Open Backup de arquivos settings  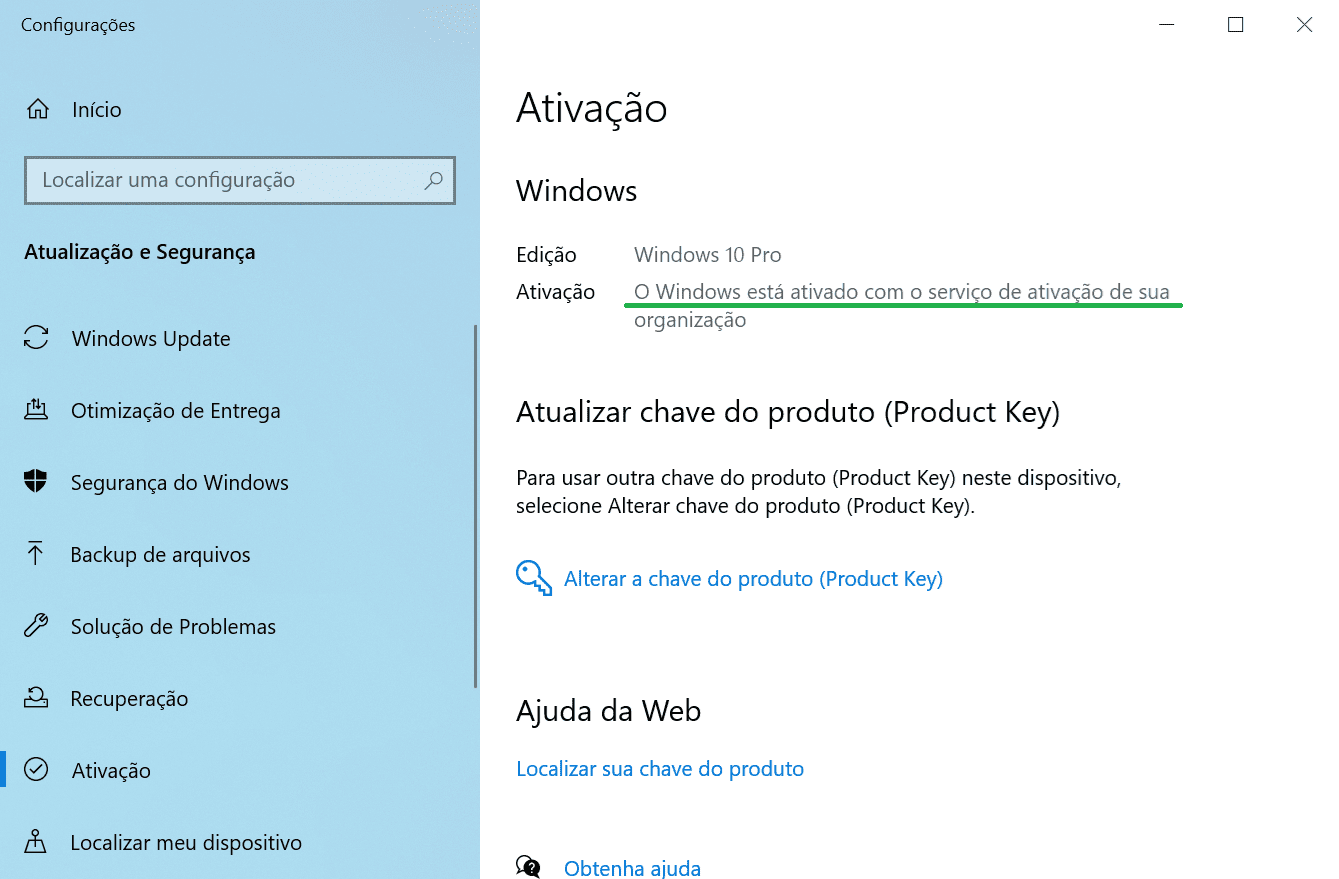coord(160,554)
